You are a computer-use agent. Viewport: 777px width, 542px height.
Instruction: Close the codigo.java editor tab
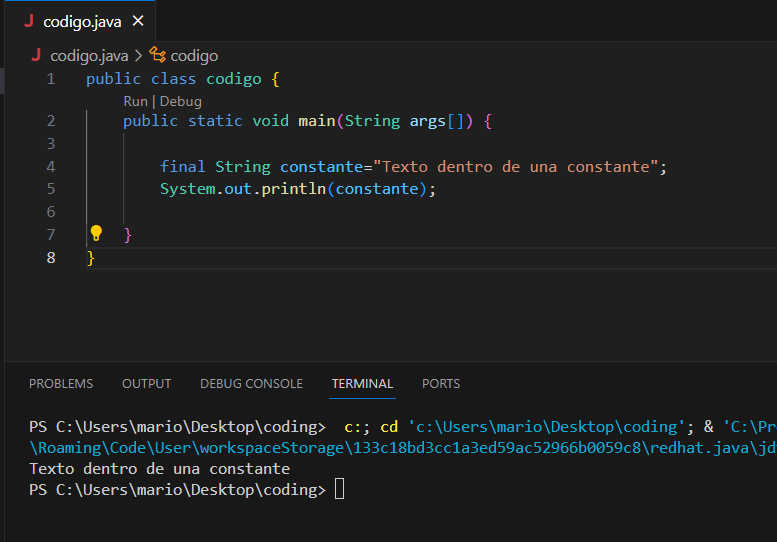(x=138, y=21)
